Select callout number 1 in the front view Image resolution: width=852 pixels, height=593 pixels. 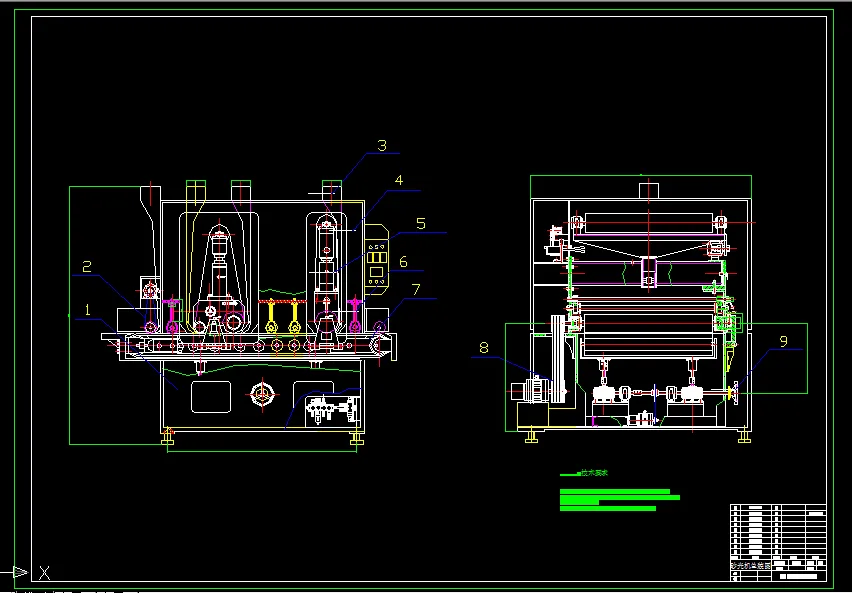pyautogui.click(x=87, y=310)
